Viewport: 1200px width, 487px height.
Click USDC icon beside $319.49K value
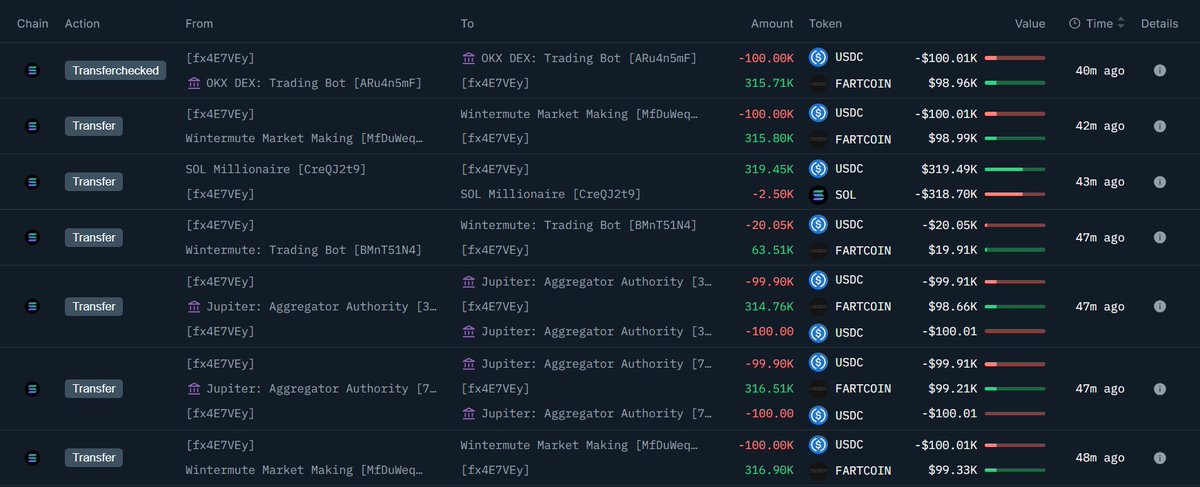pos(818,169)
